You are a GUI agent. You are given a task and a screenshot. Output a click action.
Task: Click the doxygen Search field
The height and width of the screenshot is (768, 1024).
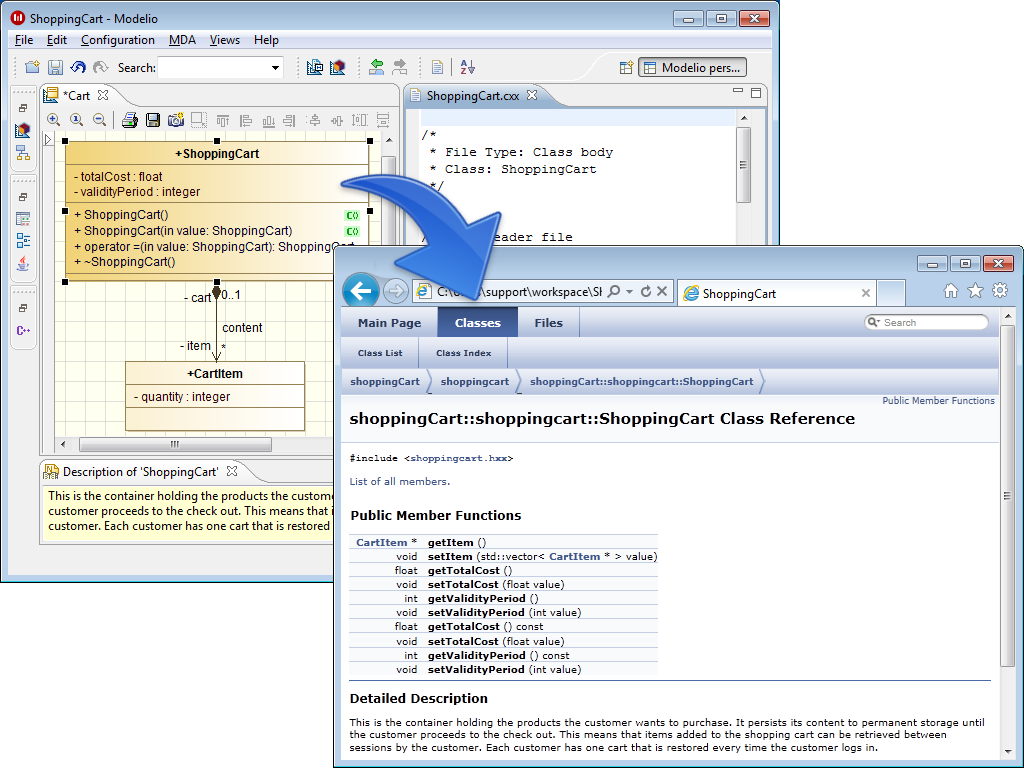927,322
